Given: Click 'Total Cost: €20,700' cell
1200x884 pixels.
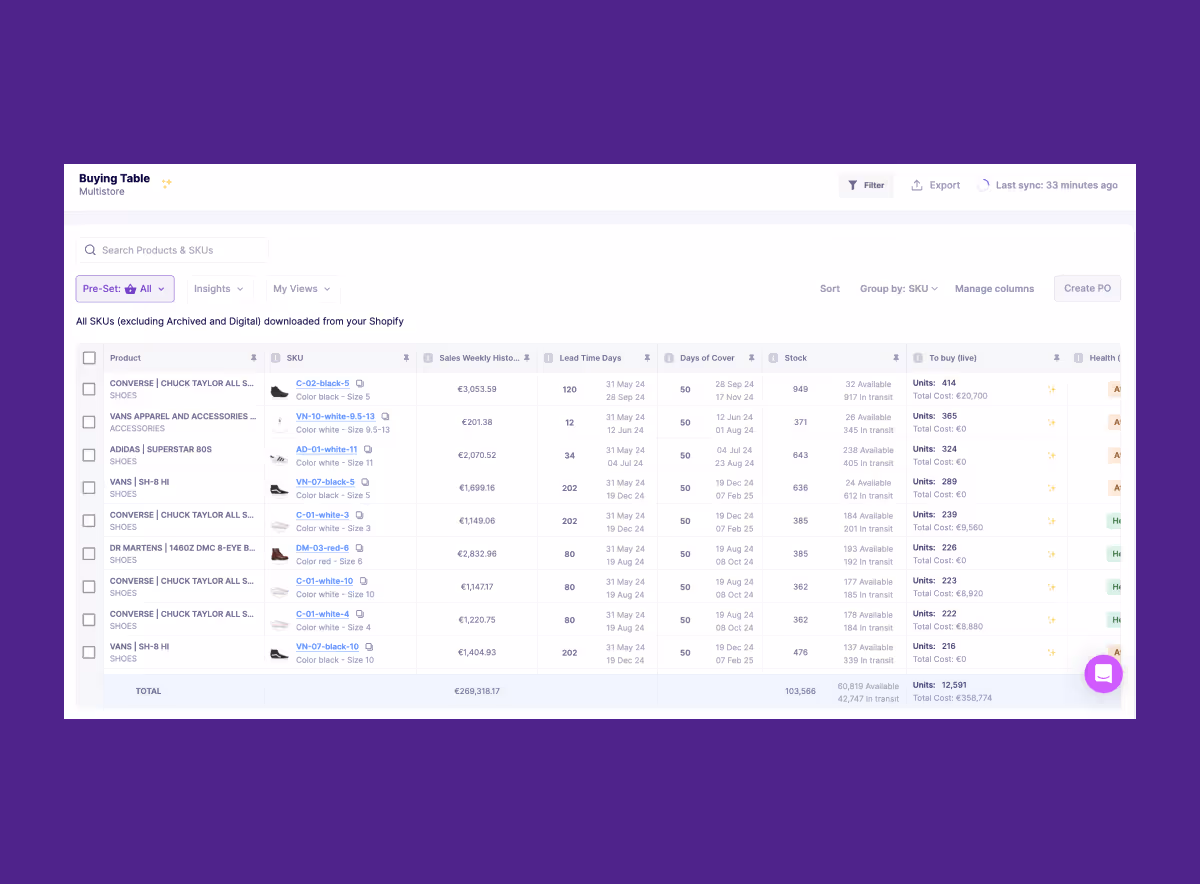Looking at the screenshot, I should 950,396.
